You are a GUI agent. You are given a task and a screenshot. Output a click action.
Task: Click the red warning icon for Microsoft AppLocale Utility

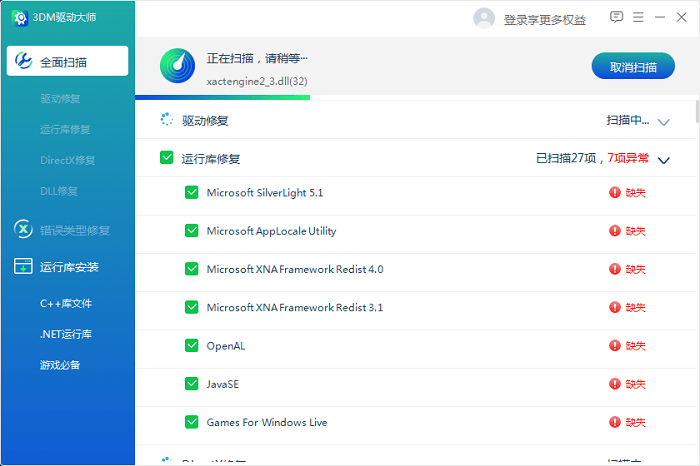[x=615, y=231]
